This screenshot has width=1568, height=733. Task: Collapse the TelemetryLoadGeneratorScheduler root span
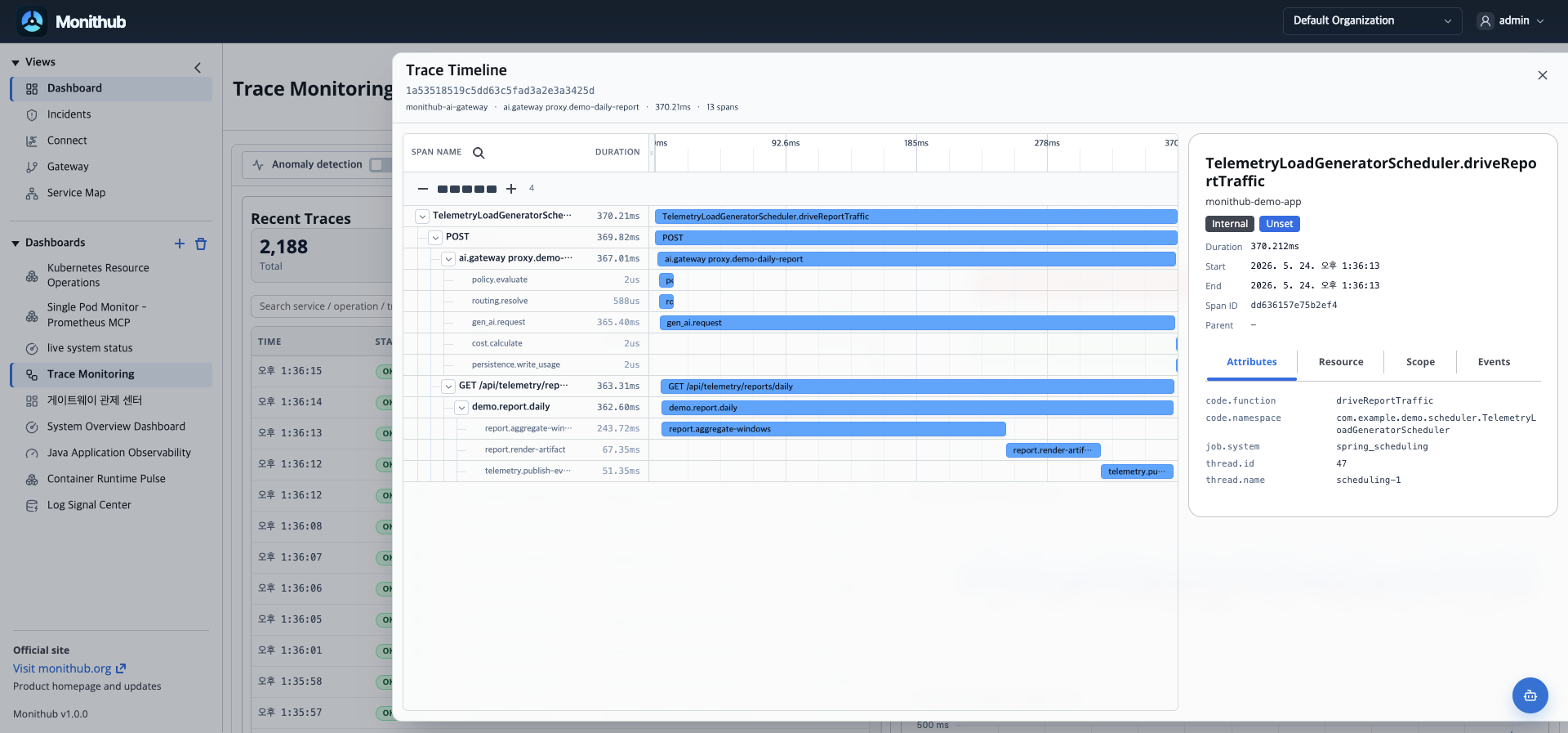(422, 217)
